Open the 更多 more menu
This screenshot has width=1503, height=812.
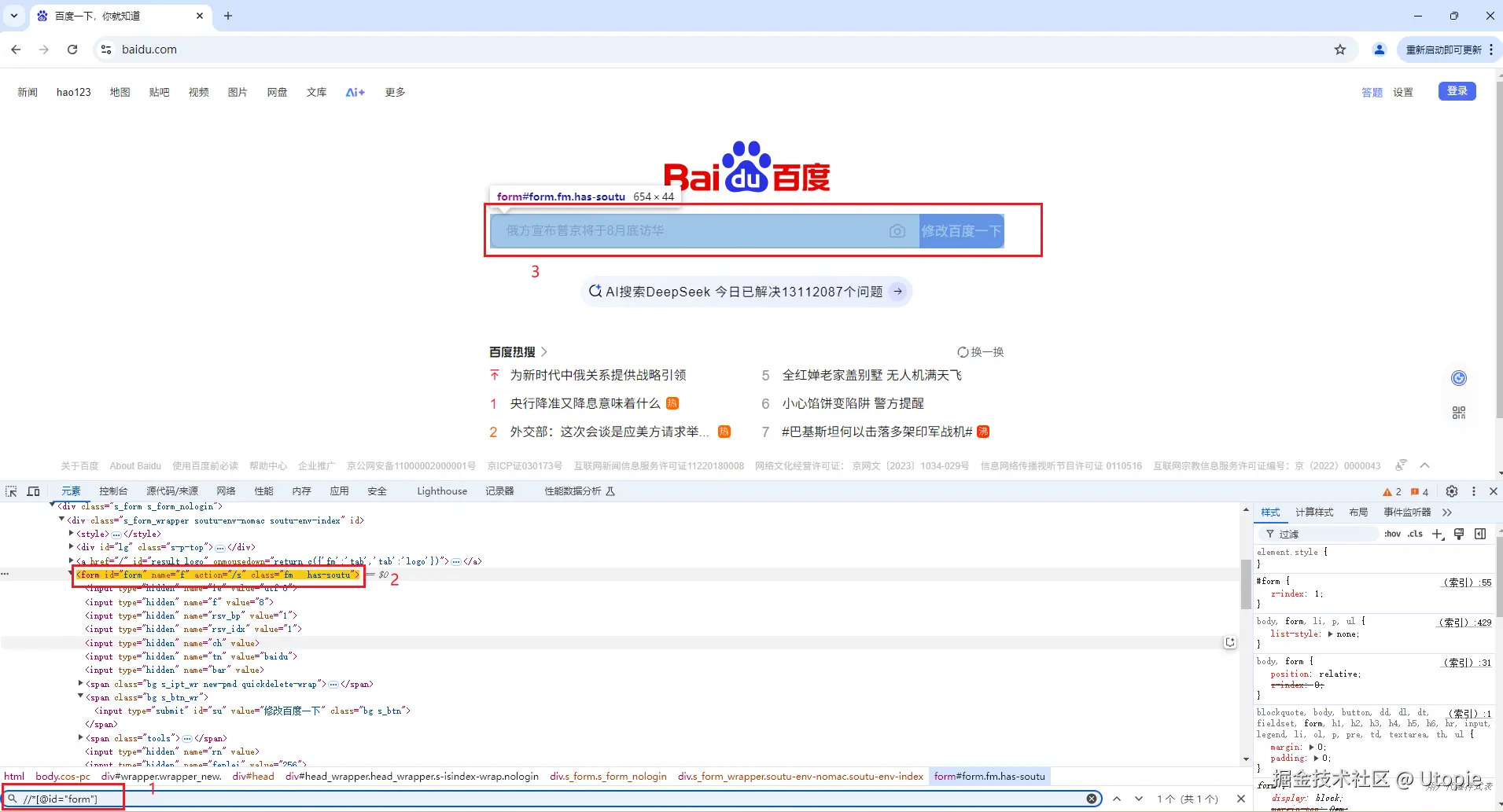pyautogui.click(x=395, y=92)
